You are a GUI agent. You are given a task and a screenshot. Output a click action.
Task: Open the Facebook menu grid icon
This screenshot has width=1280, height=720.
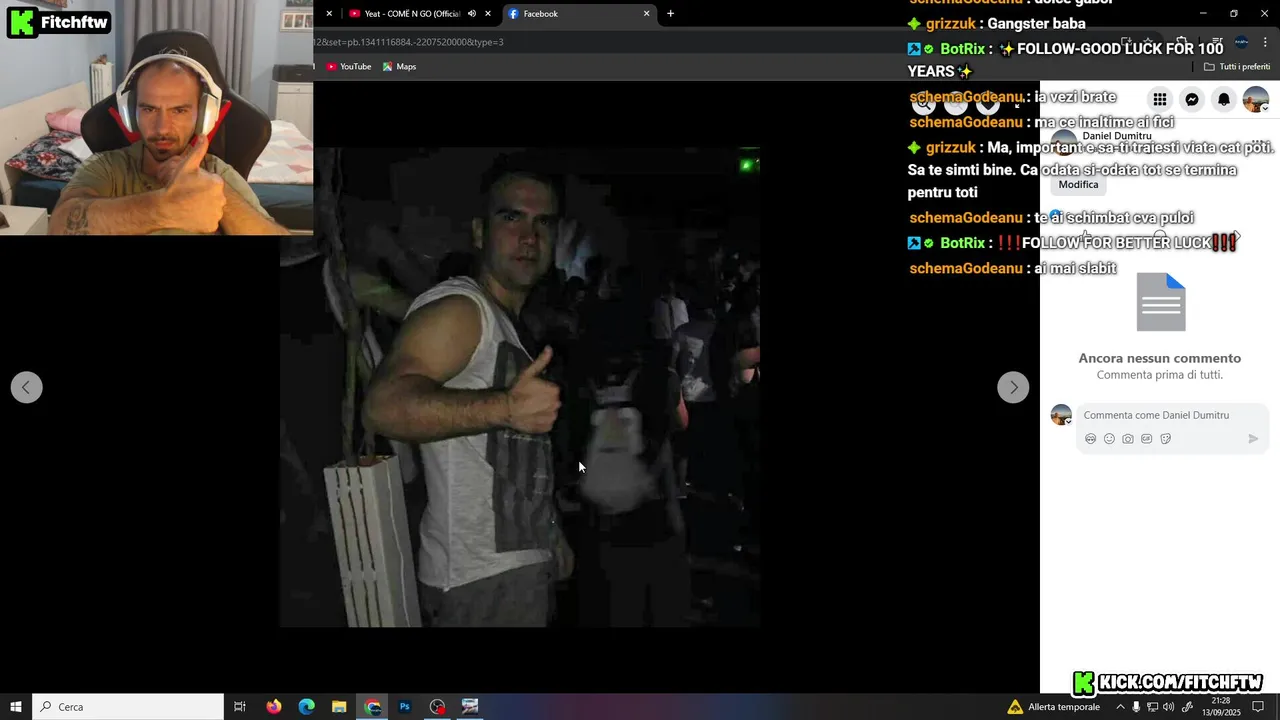pos(1160,99)
